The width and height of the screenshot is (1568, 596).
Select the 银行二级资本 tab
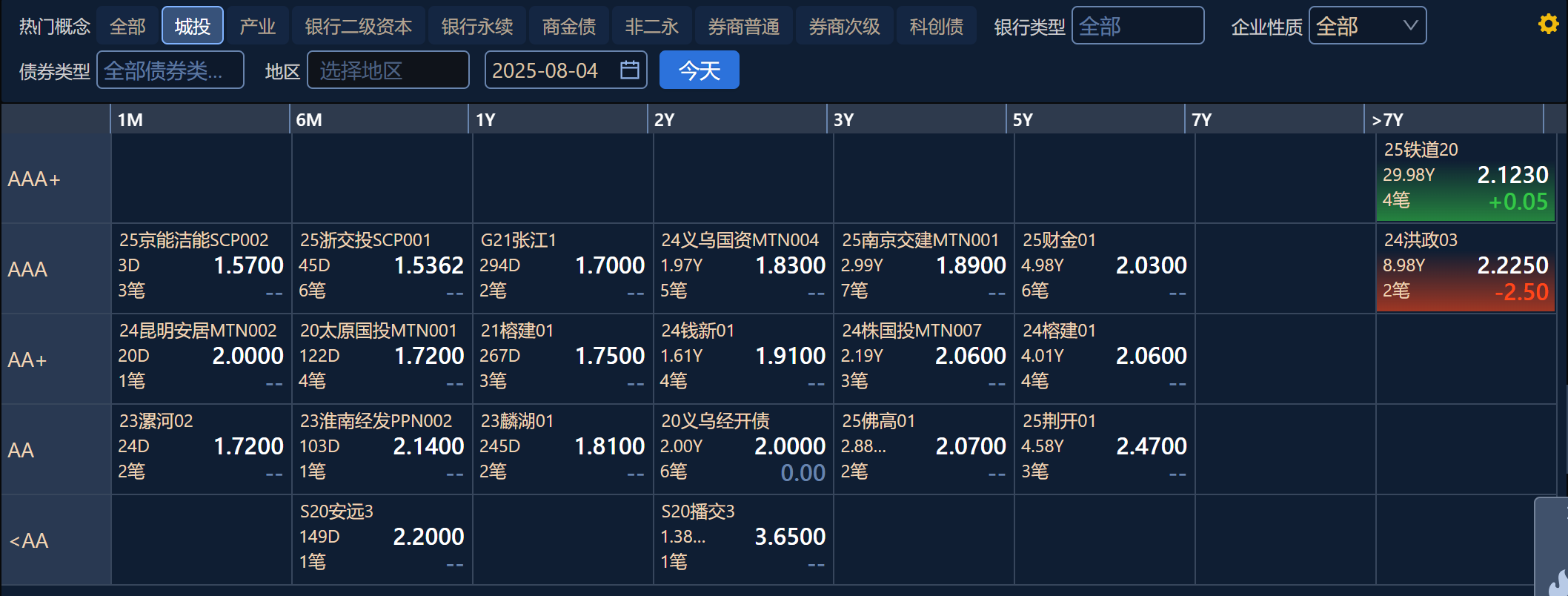359,27
